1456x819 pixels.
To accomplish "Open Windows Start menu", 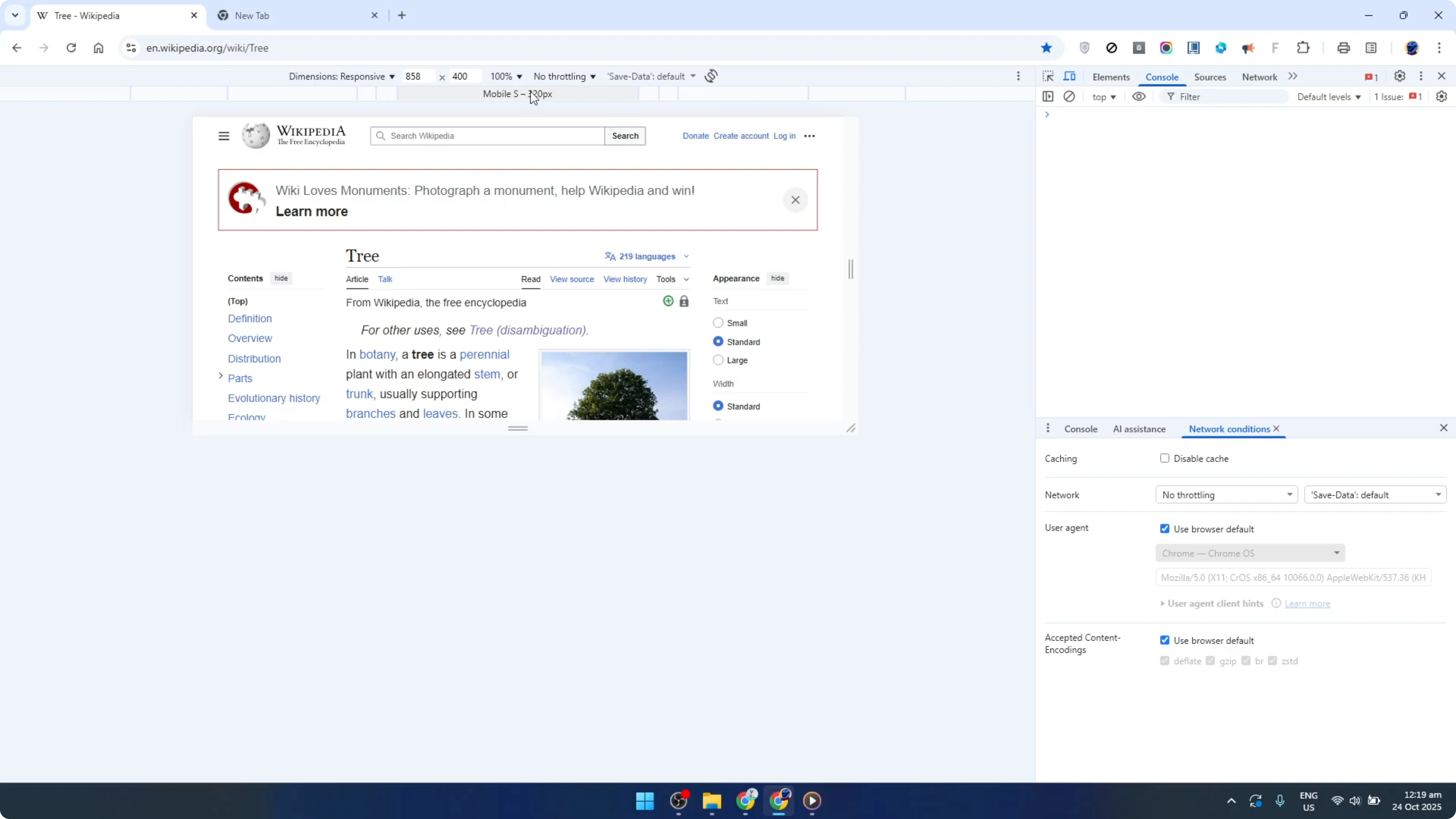I will (x=645, y=800).
